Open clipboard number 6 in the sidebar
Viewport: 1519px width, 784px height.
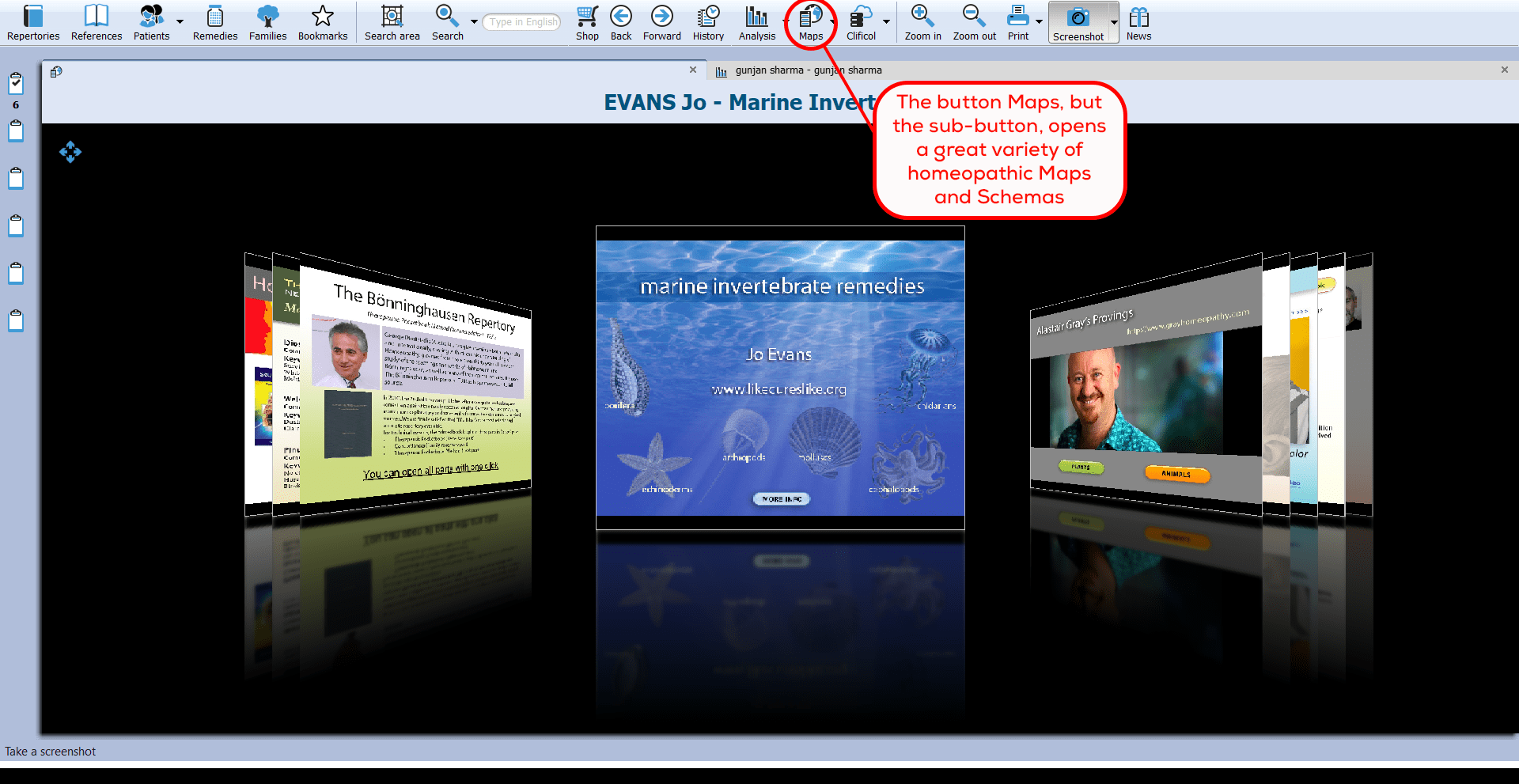coord(15,83)
